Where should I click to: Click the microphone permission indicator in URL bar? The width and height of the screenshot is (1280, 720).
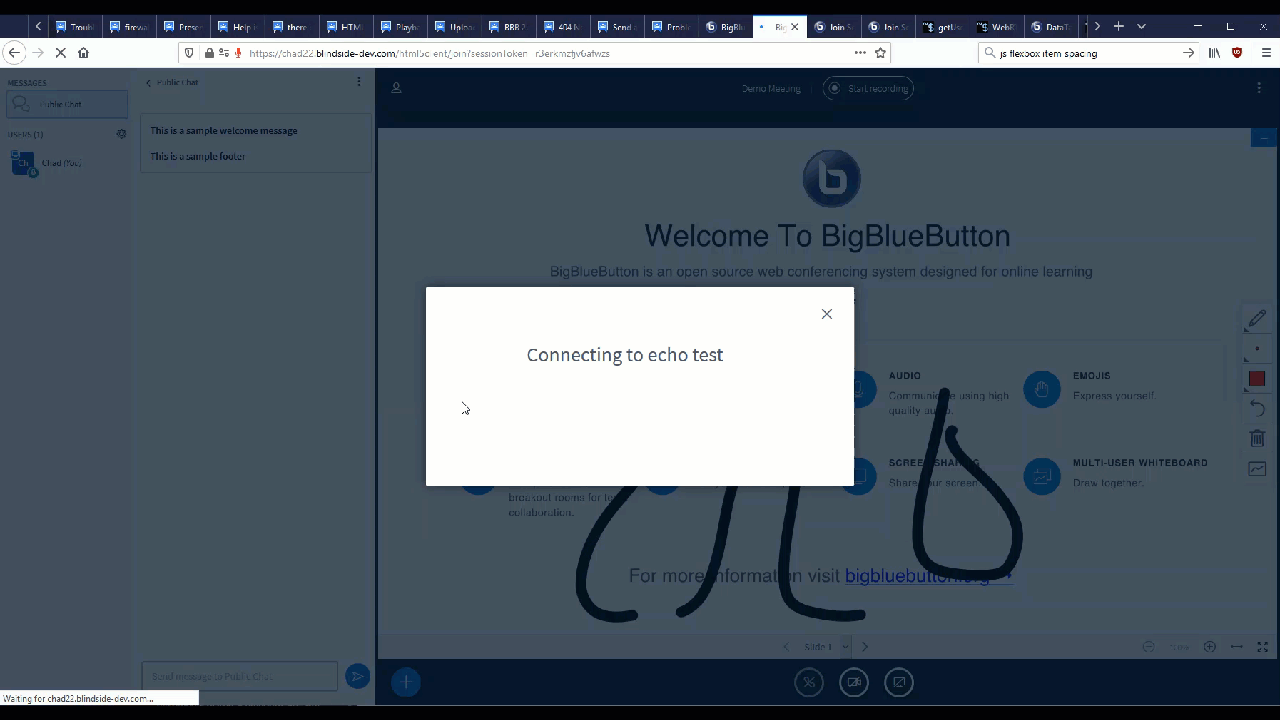[x=238, y=53]
